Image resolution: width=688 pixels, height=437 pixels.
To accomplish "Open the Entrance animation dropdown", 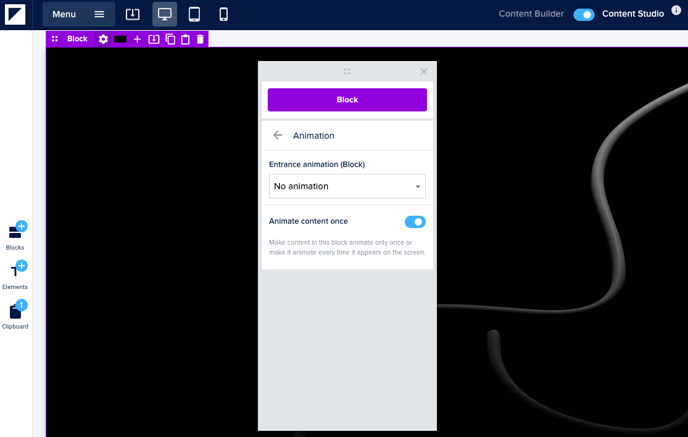I will pos(347,186).
